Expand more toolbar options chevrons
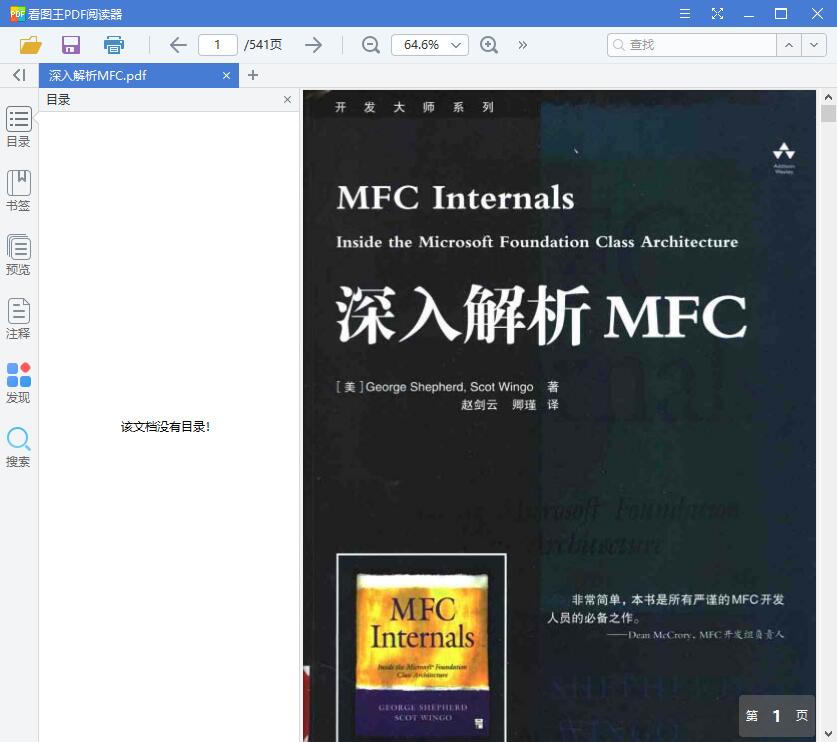 (x=523, y=45)
